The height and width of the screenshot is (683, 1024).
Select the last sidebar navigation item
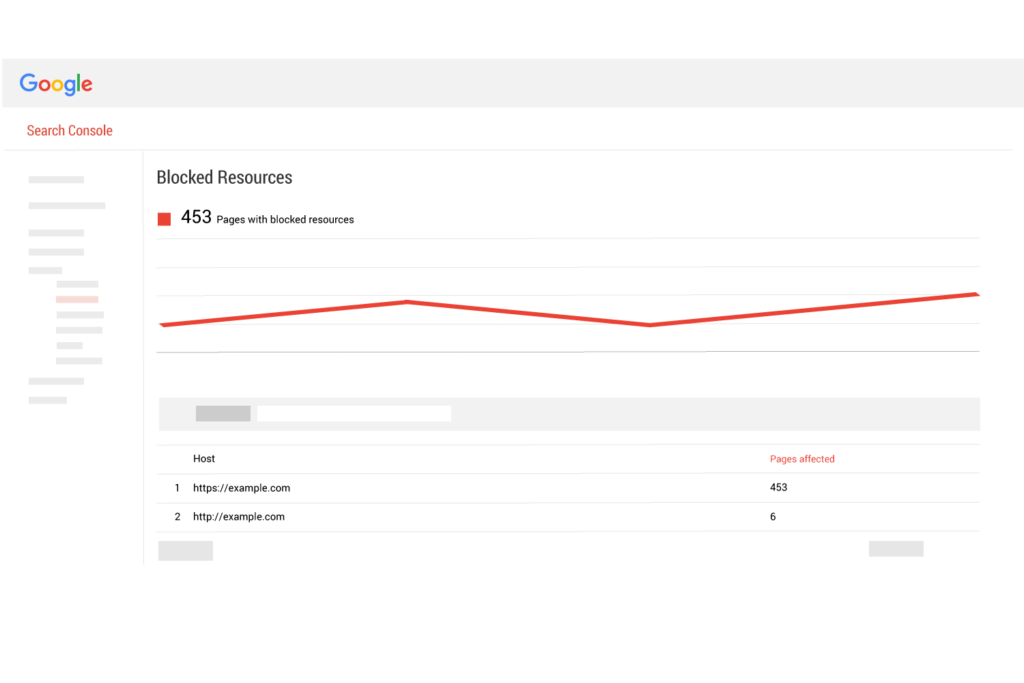coord(47,399)
